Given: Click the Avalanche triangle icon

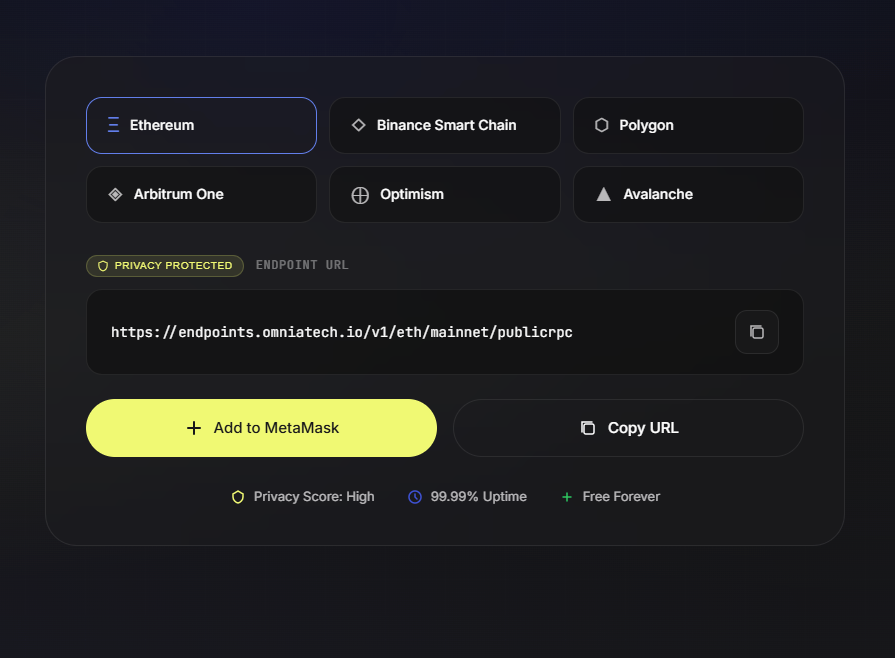Looking at the screenshot, I should pyautogui.click(x=604, y=195).
